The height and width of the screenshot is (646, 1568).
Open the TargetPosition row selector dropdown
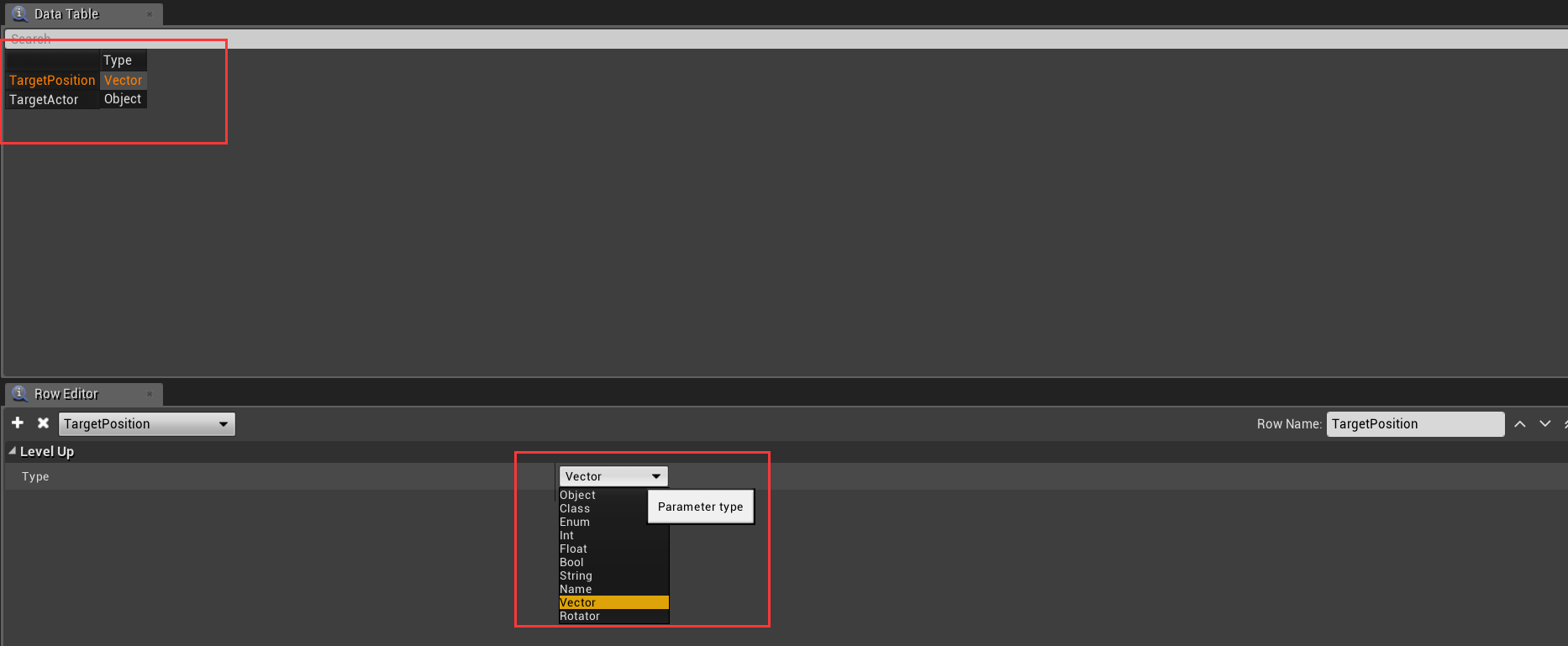[147, 424]
